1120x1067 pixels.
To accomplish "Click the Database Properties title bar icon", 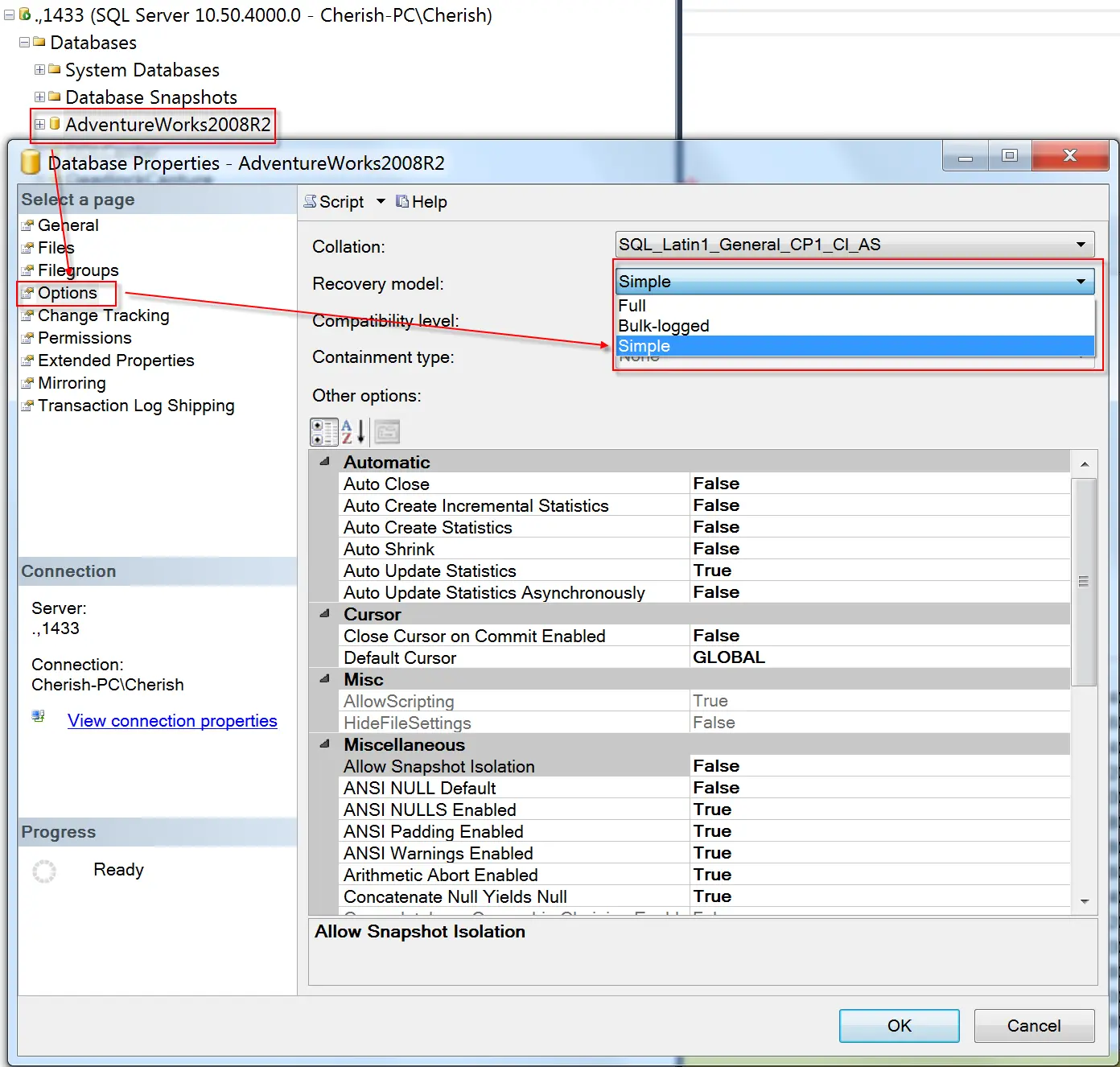I will (30, 162).
